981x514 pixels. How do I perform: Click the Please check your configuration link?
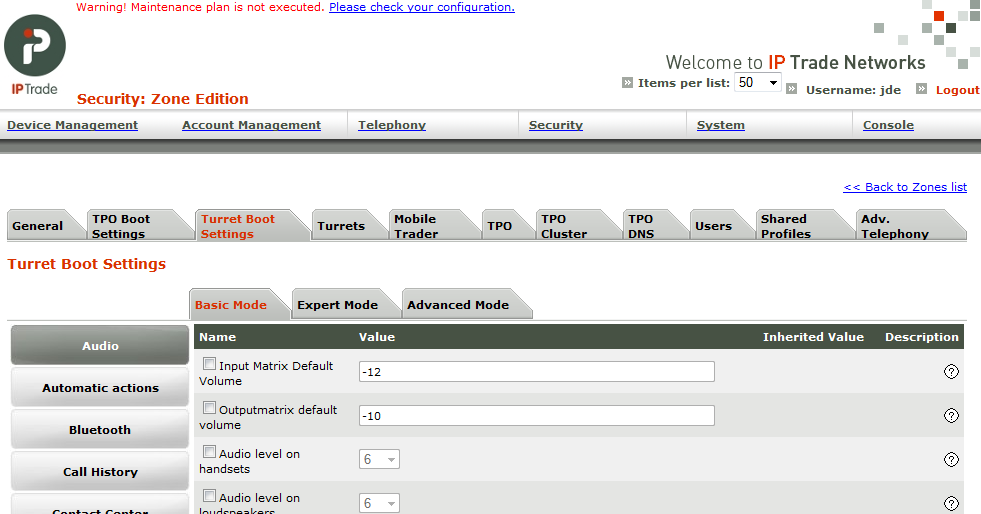point(422,7)
